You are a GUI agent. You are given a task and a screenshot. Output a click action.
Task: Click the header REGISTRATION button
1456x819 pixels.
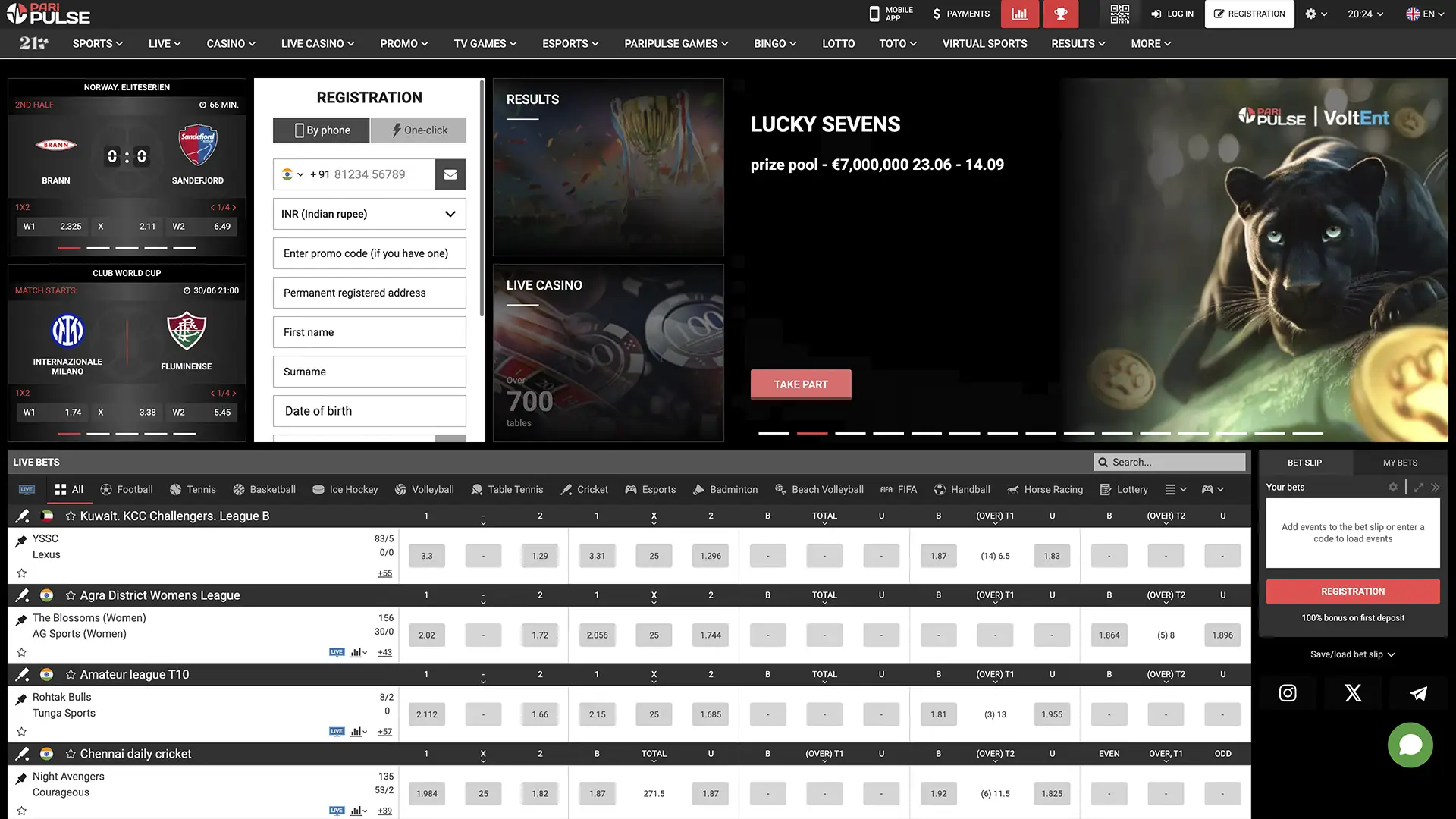1249,14
